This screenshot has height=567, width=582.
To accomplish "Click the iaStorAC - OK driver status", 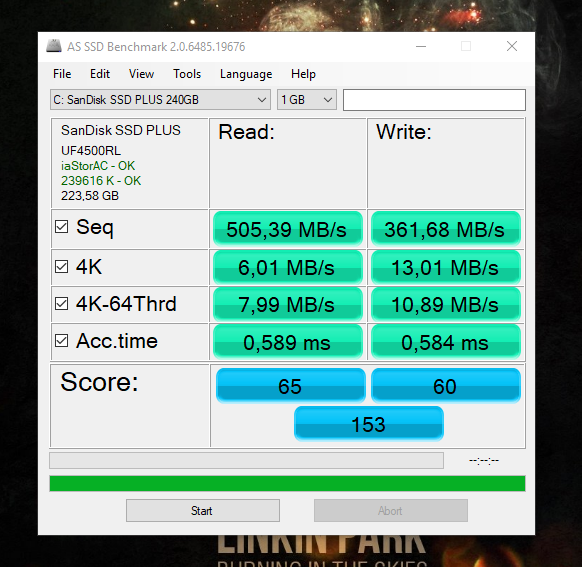I will (x=98, y=165).
